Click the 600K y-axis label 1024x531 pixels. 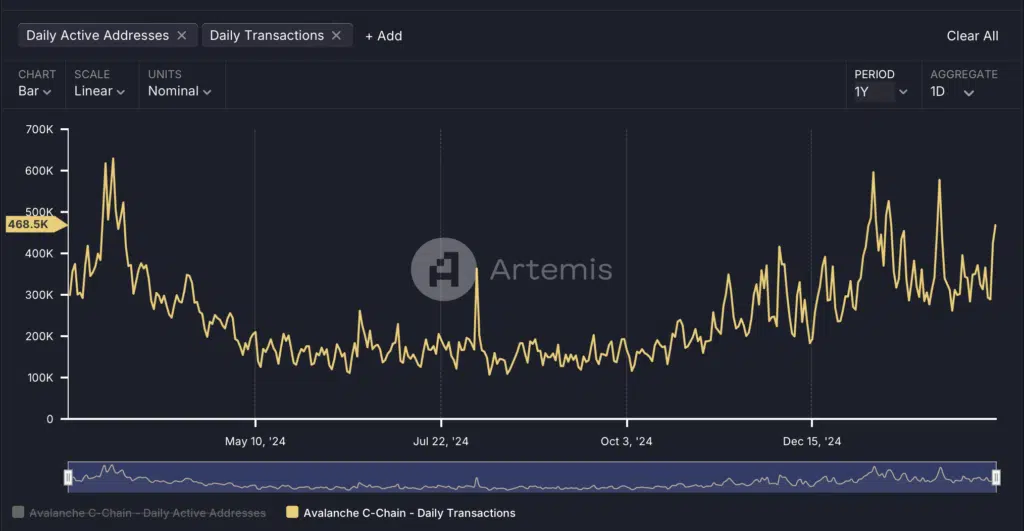point(40,170)
